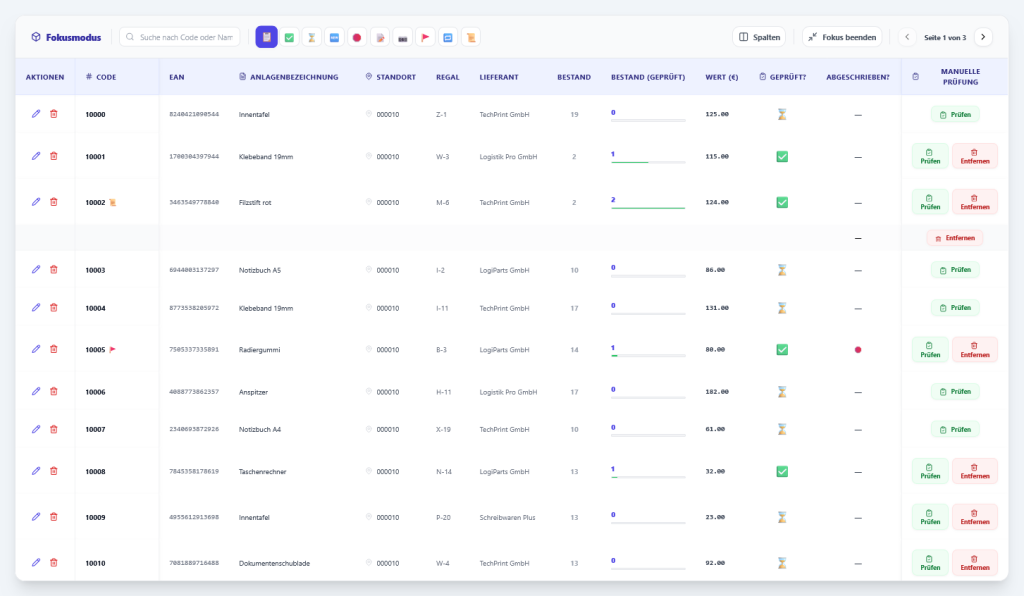Click Entfernen for item 10002
This screenshot has height=596, width=1024.
974,202
